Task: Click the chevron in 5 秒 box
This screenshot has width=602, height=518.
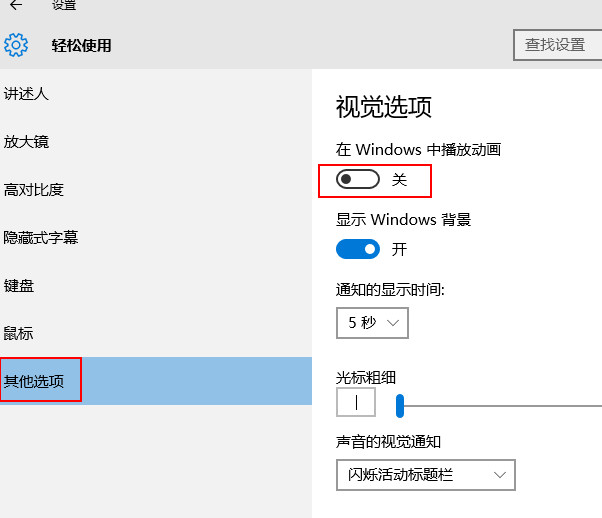Action: tap(393, 323)
